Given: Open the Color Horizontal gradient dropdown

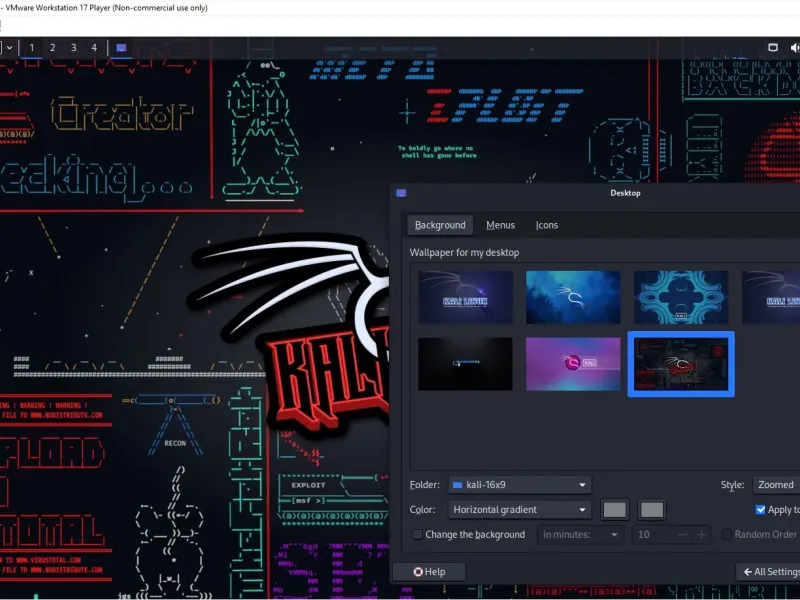Looking at the screenshot, I should 519,510.
